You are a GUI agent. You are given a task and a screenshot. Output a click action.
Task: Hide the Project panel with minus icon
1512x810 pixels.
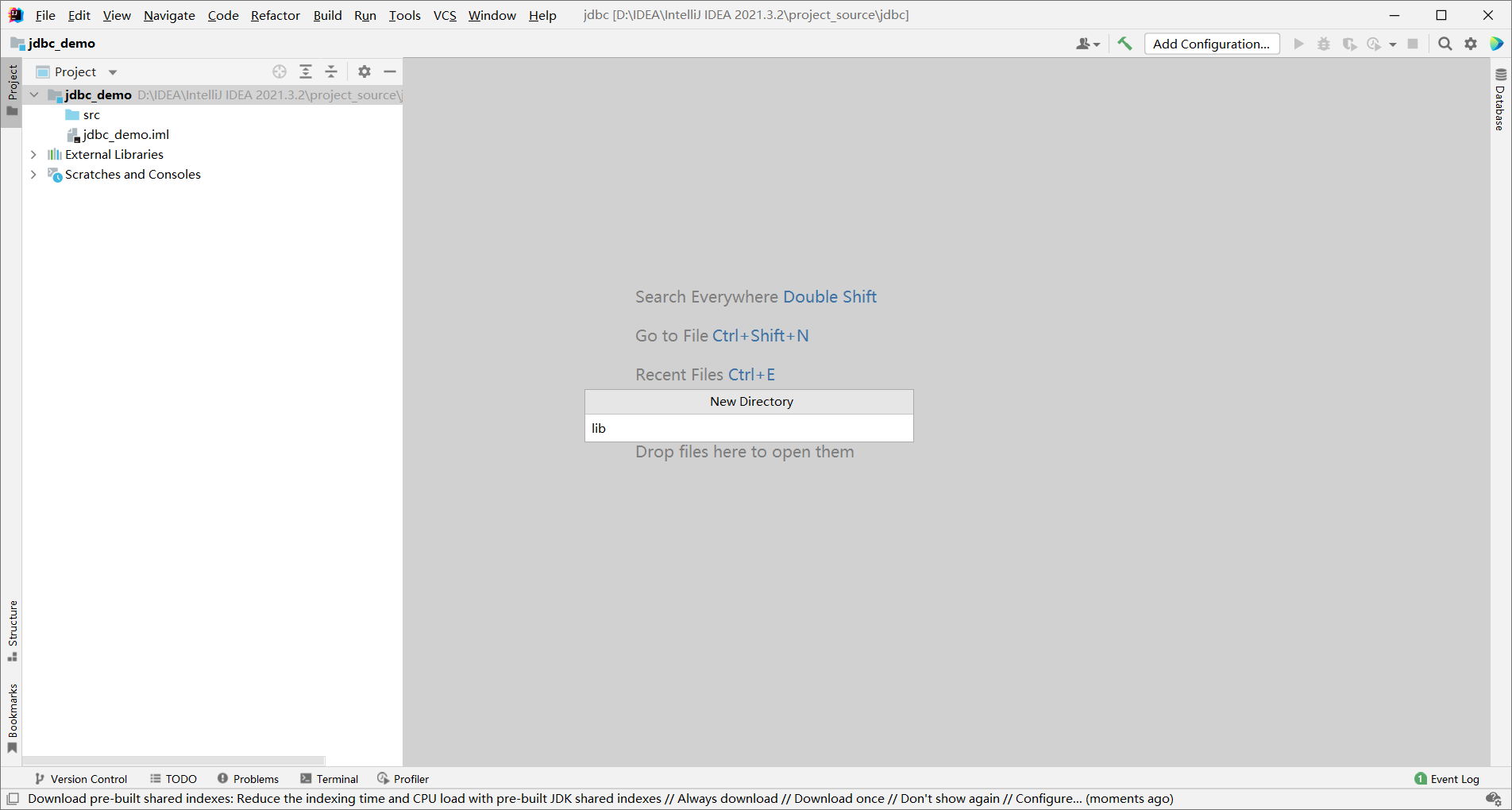pos(390,71)
